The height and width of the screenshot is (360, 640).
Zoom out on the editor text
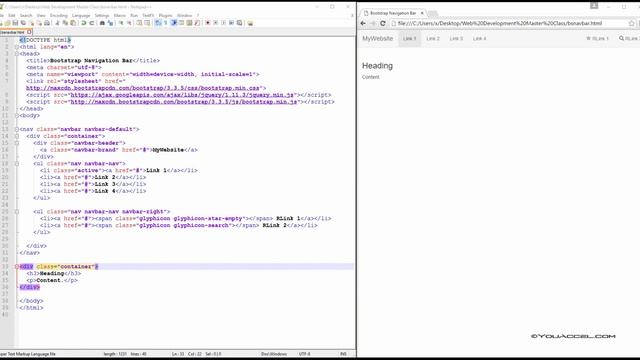[129, 23]
